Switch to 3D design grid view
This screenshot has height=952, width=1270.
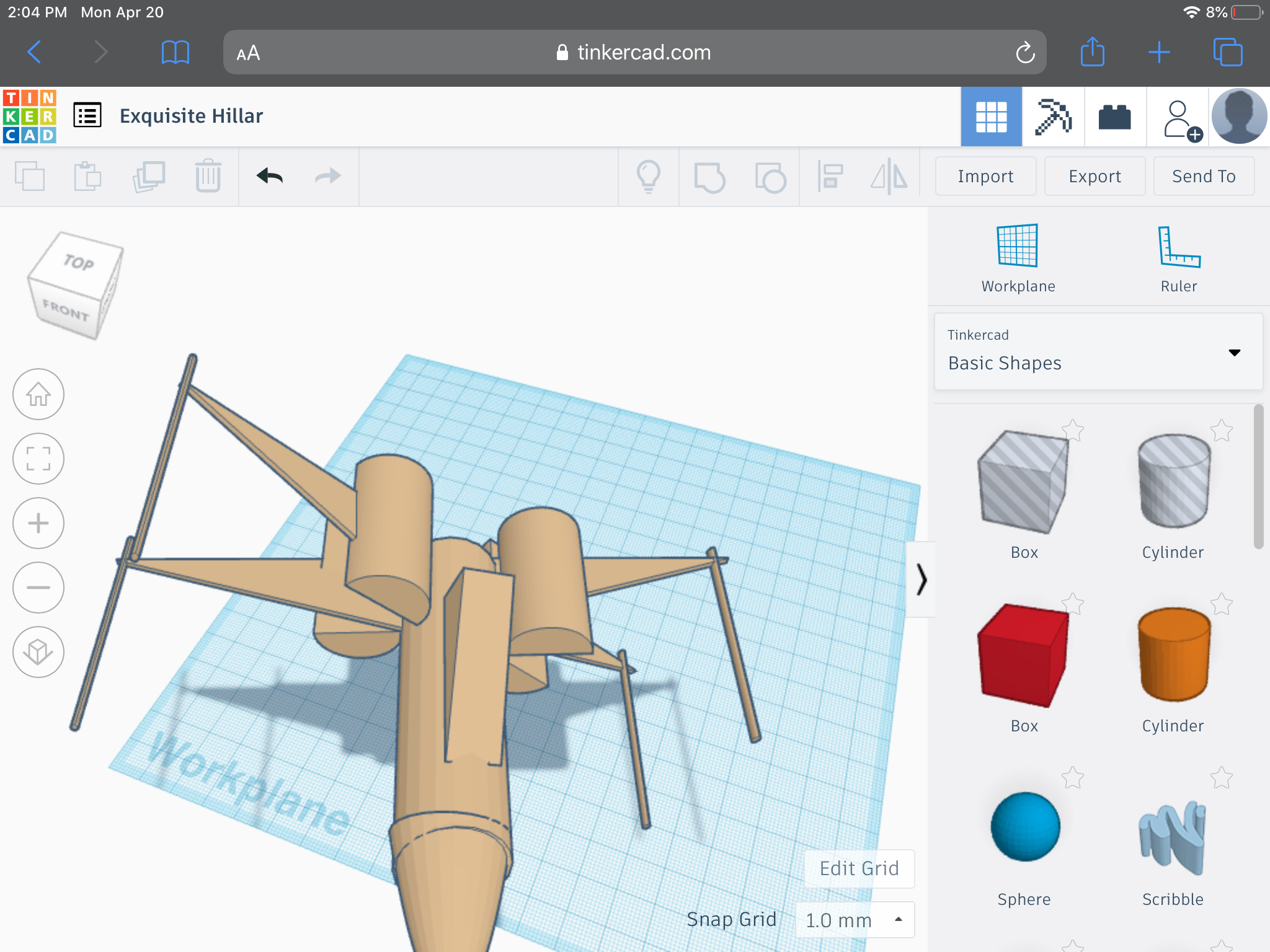coord(991,117)
